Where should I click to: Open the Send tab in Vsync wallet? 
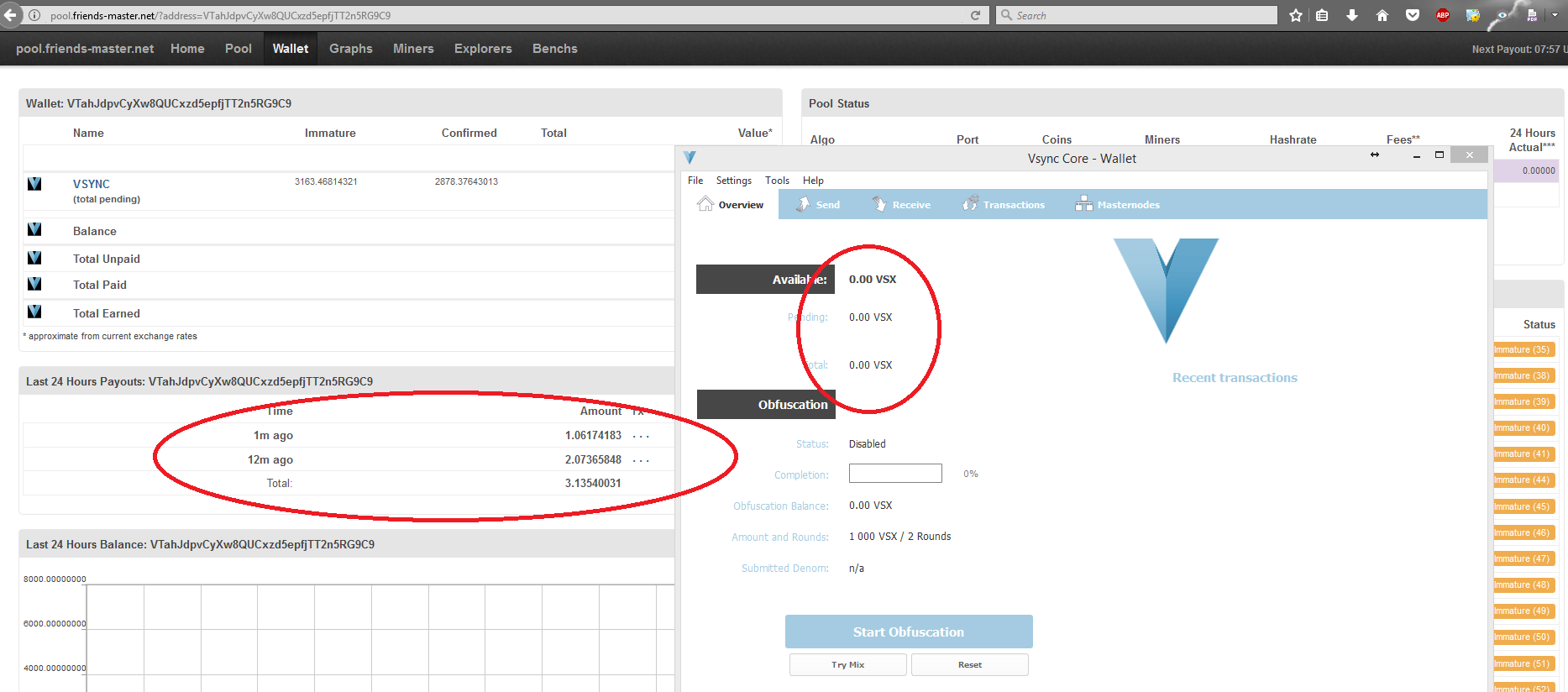tap(818, 205)
